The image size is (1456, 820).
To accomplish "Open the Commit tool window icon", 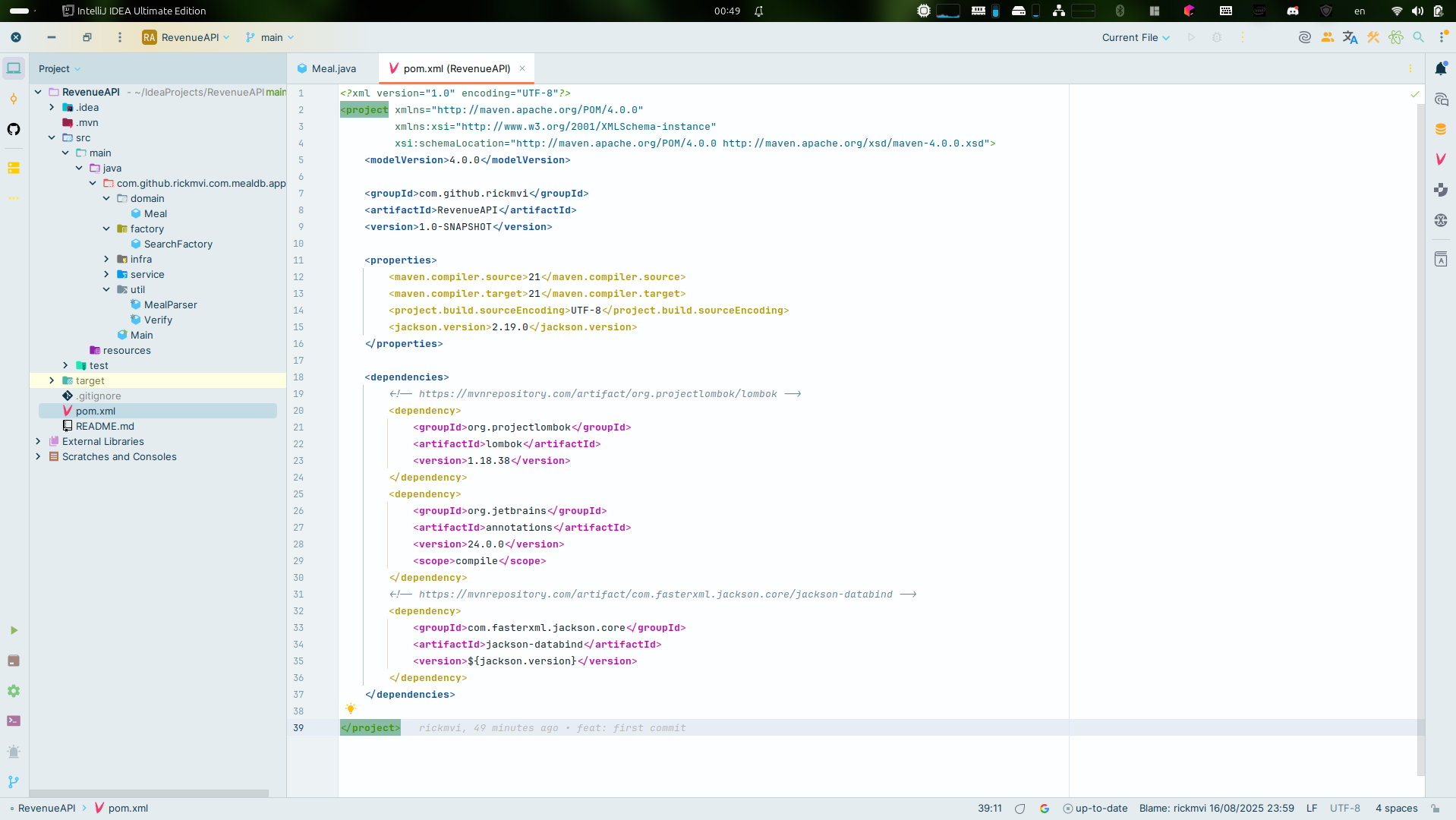I will click(x=14, y=99).
